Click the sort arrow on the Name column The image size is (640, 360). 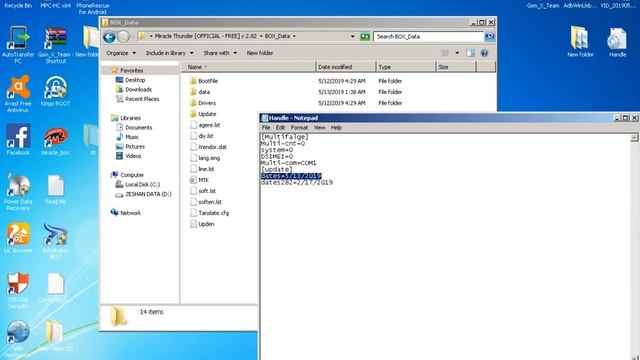[x=206, y=67]
